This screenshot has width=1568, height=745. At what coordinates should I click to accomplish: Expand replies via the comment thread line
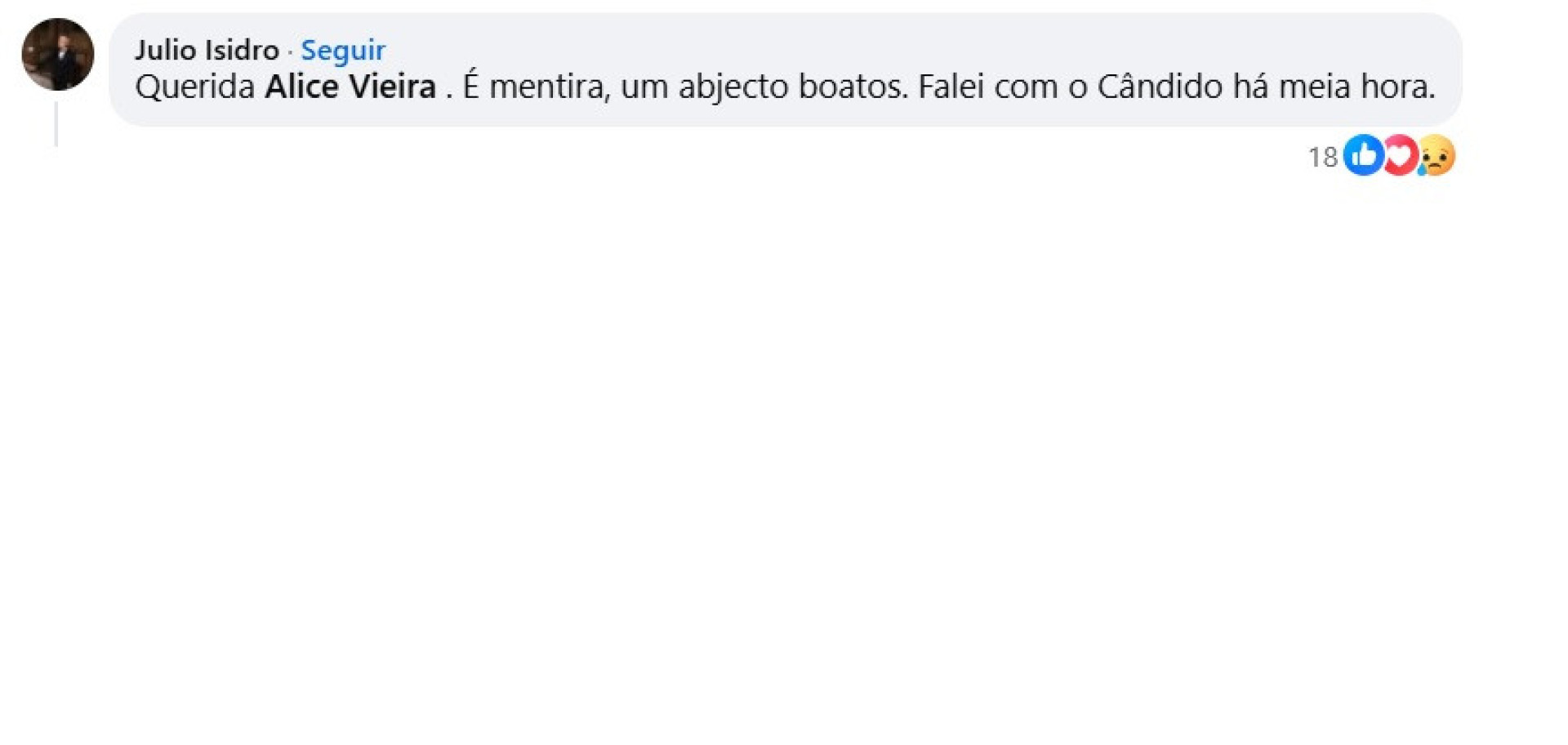56,127
